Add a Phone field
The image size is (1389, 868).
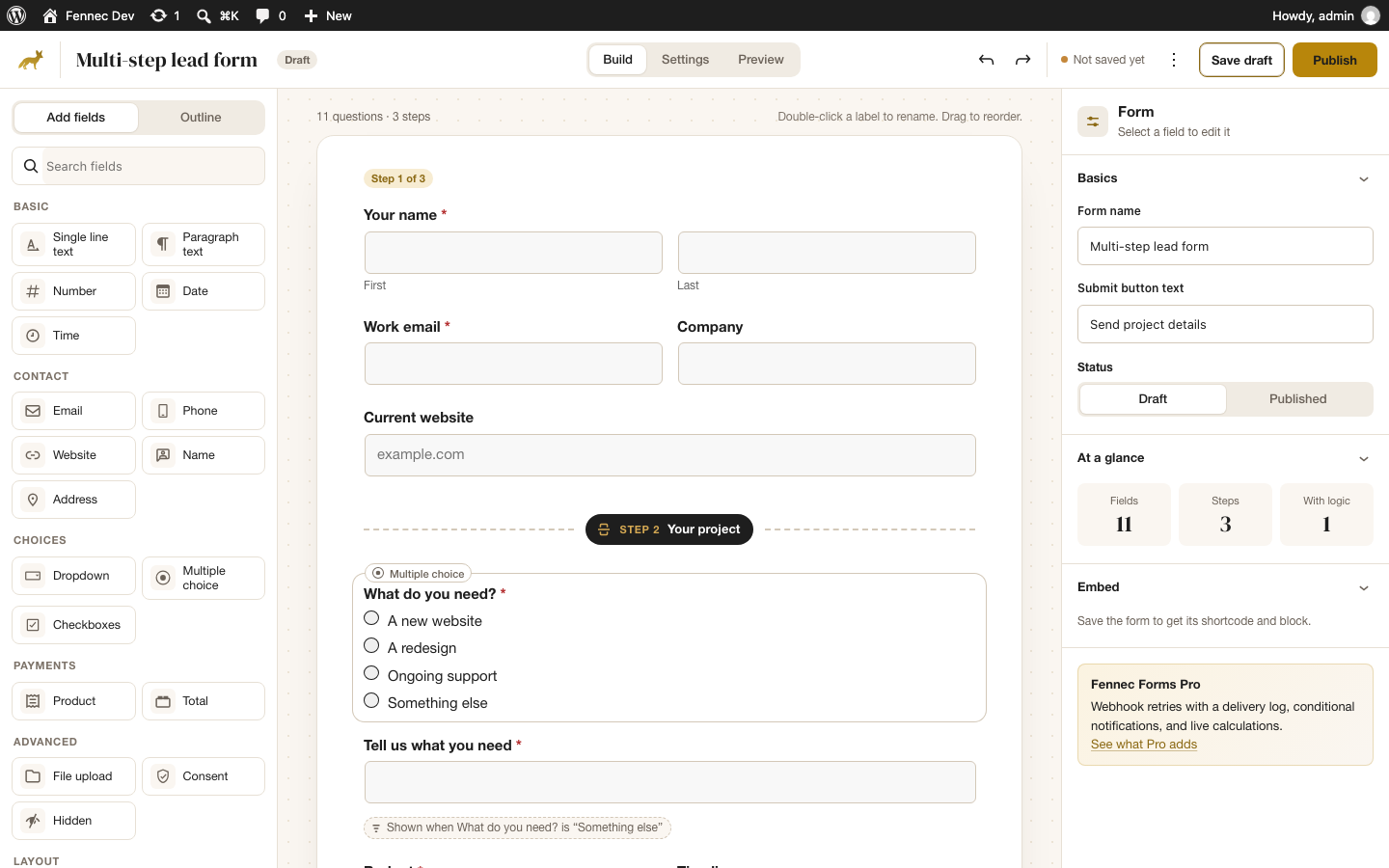(204, 411)
